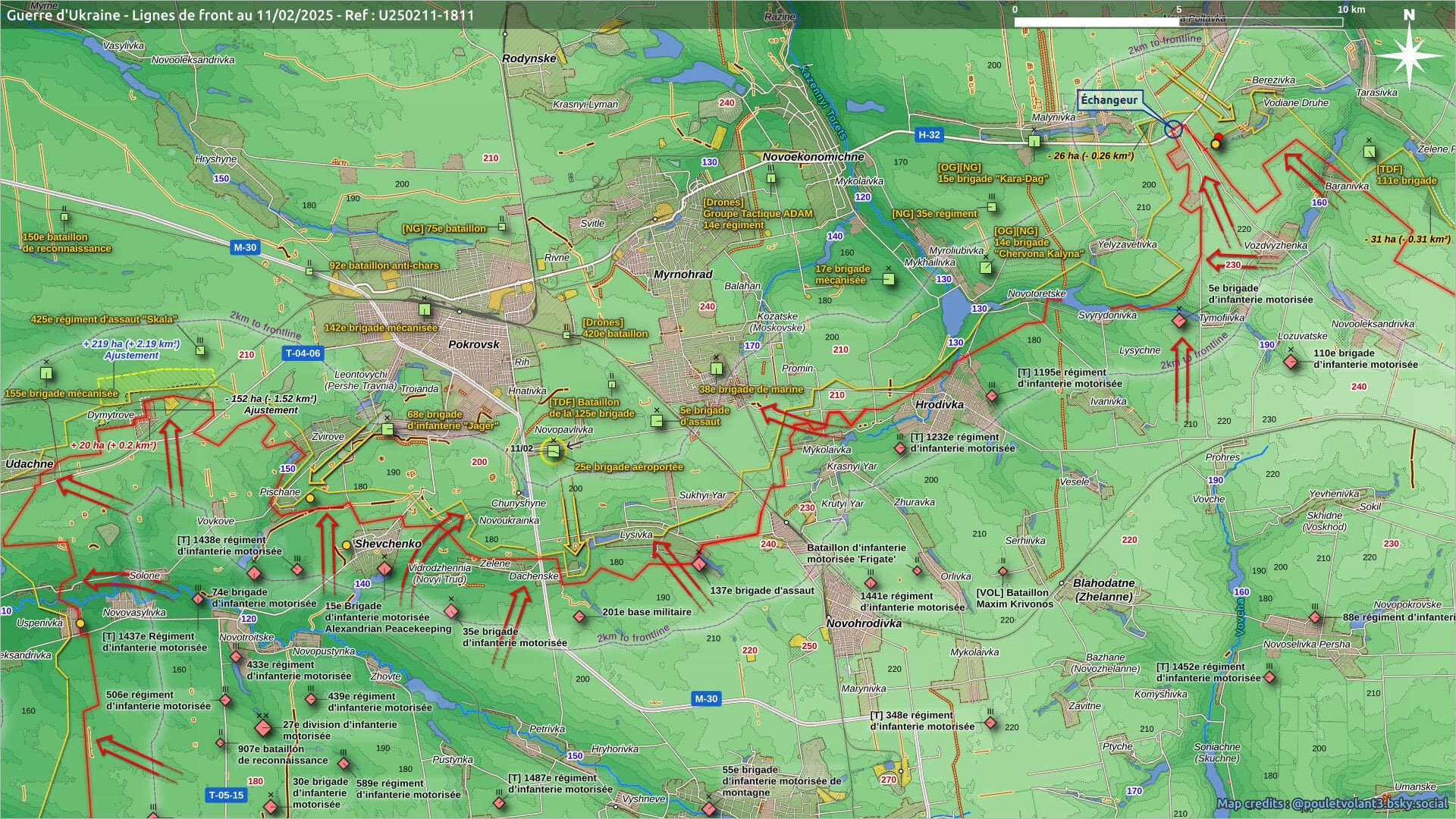Select the 425e régiment d'assaut "Skala" label
The width and height of the screenshot is (1456, 819).
(x=105, y=319)
